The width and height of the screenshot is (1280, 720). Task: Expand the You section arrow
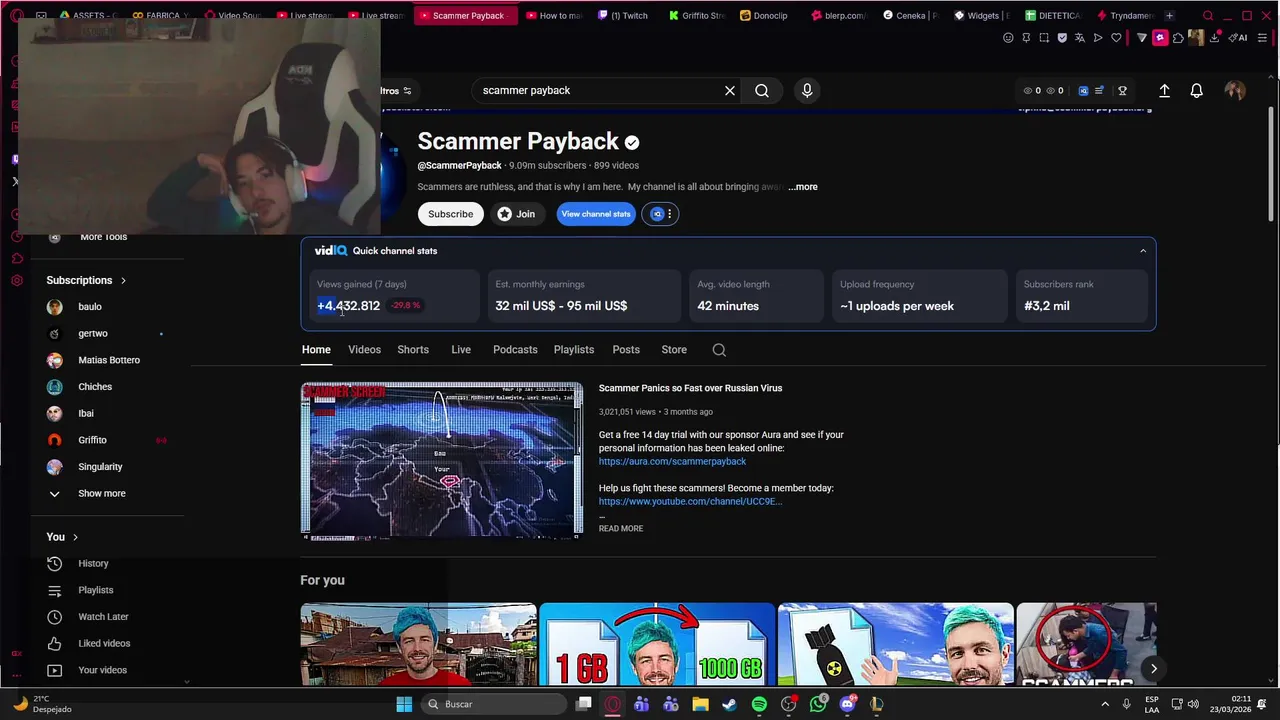tap(75, 538)
